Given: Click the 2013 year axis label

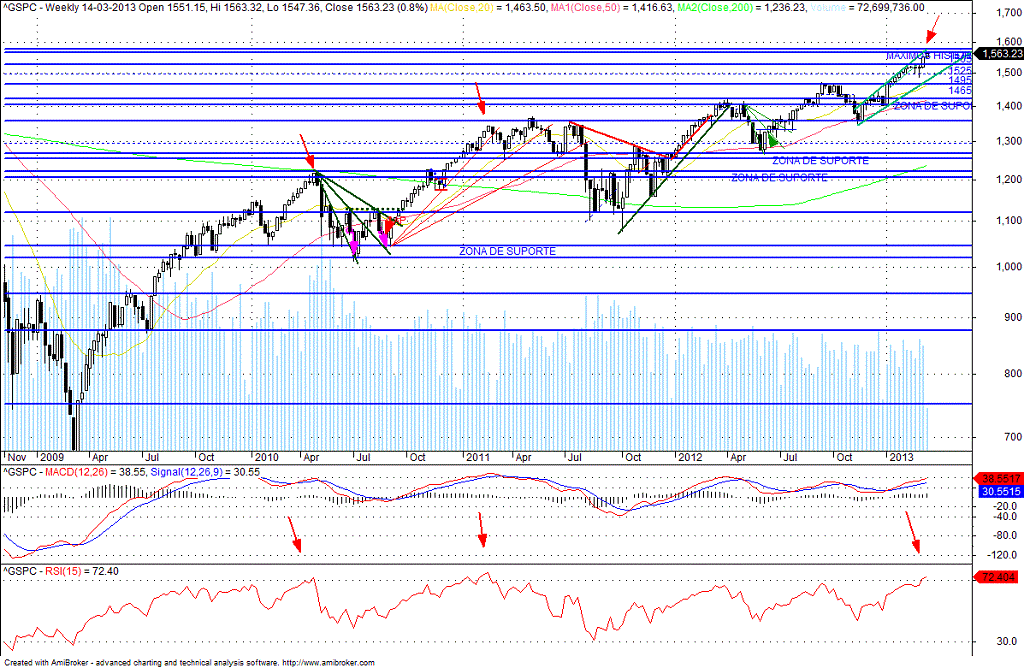Looking at the screenshot, I should [x=901, y=457].
